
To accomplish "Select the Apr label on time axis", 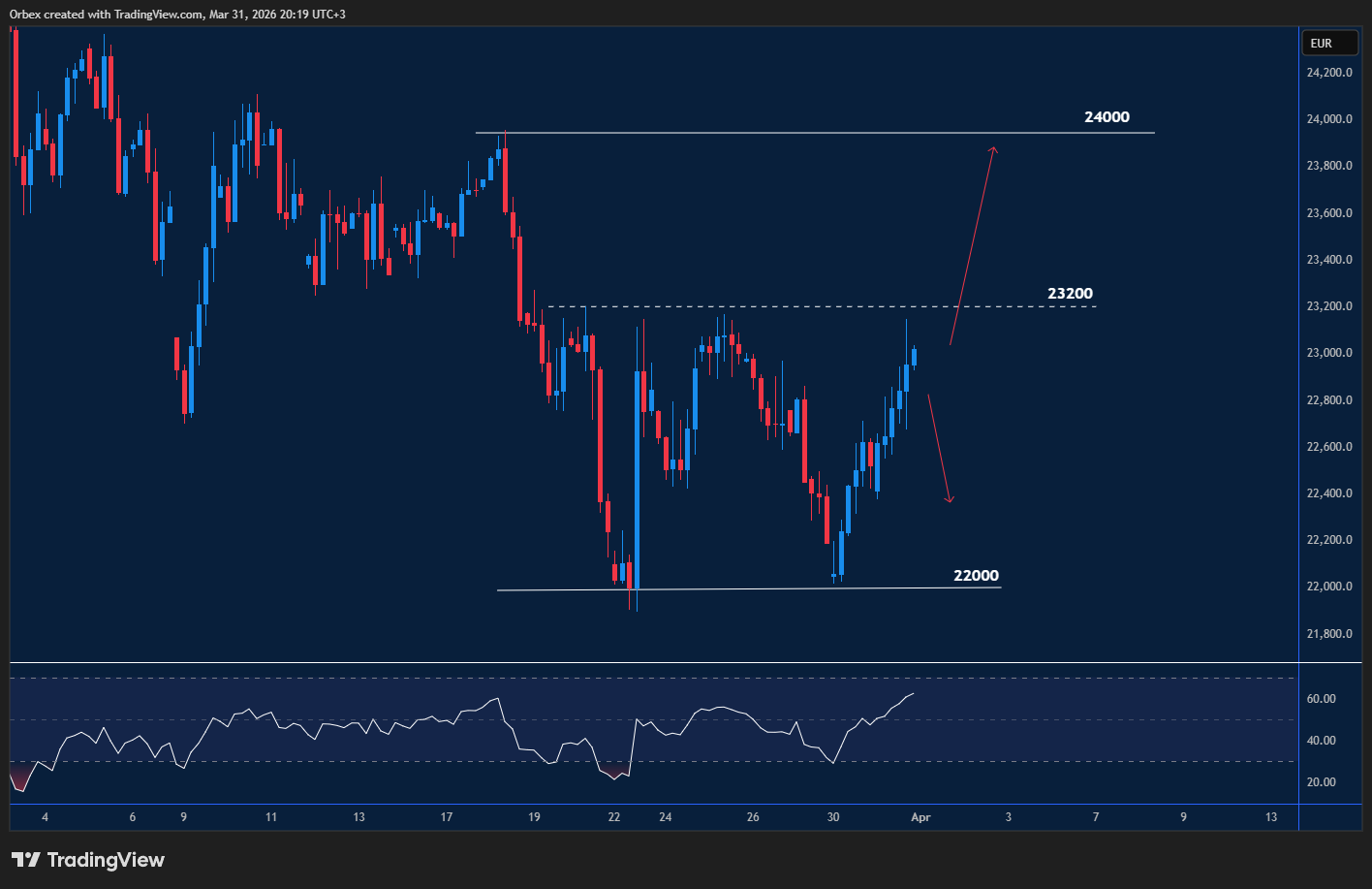I will tap(920, 817).
